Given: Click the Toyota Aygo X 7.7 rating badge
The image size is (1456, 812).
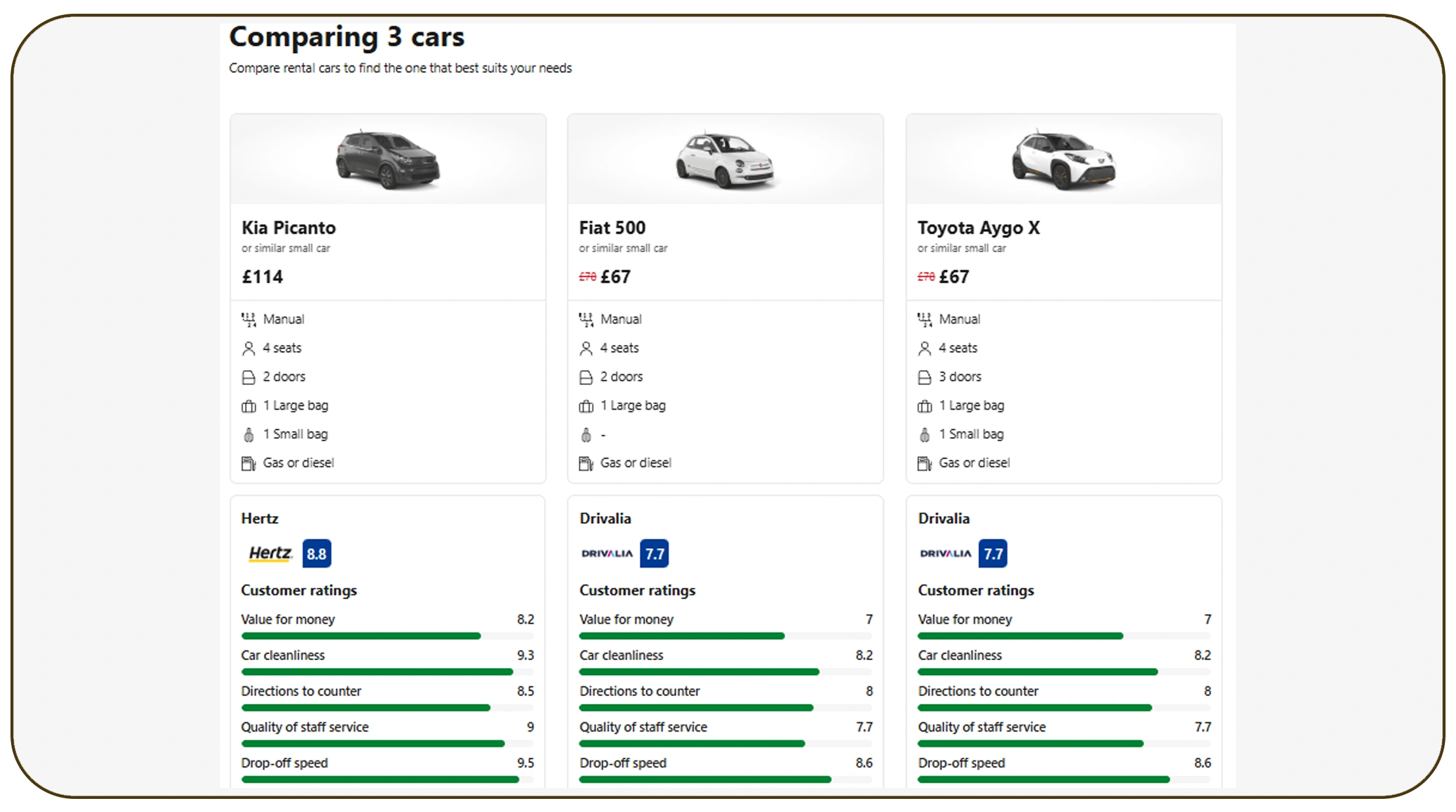Looking at the screenshot, I should point(992,553).
